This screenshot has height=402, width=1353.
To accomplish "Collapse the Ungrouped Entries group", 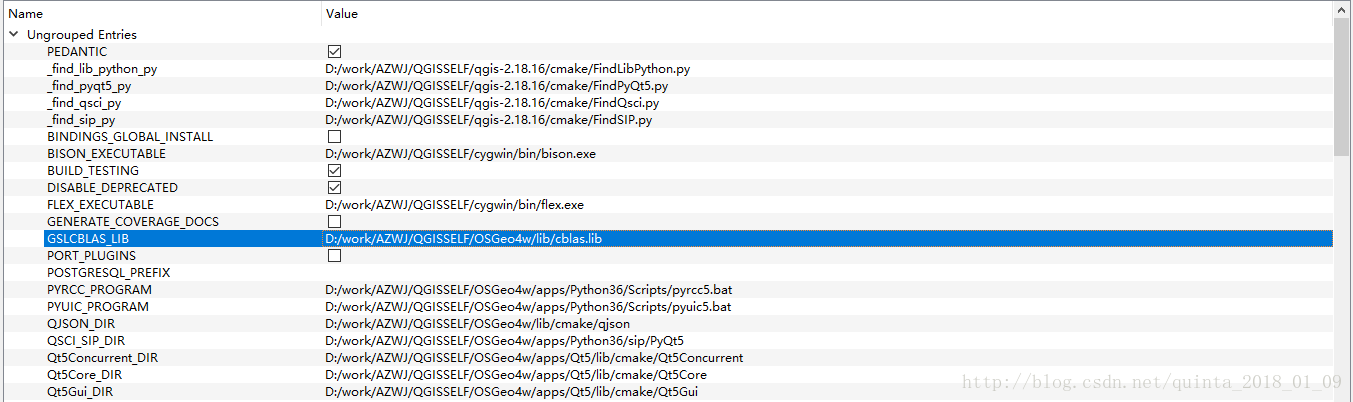I will tap(14, 35).
